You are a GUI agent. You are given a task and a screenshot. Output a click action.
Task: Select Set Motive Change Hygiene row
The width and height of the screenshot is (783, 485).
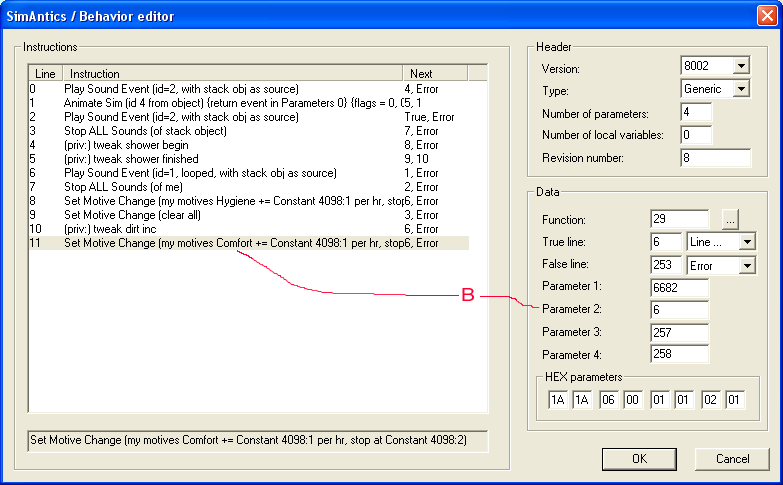click(249, 201)
